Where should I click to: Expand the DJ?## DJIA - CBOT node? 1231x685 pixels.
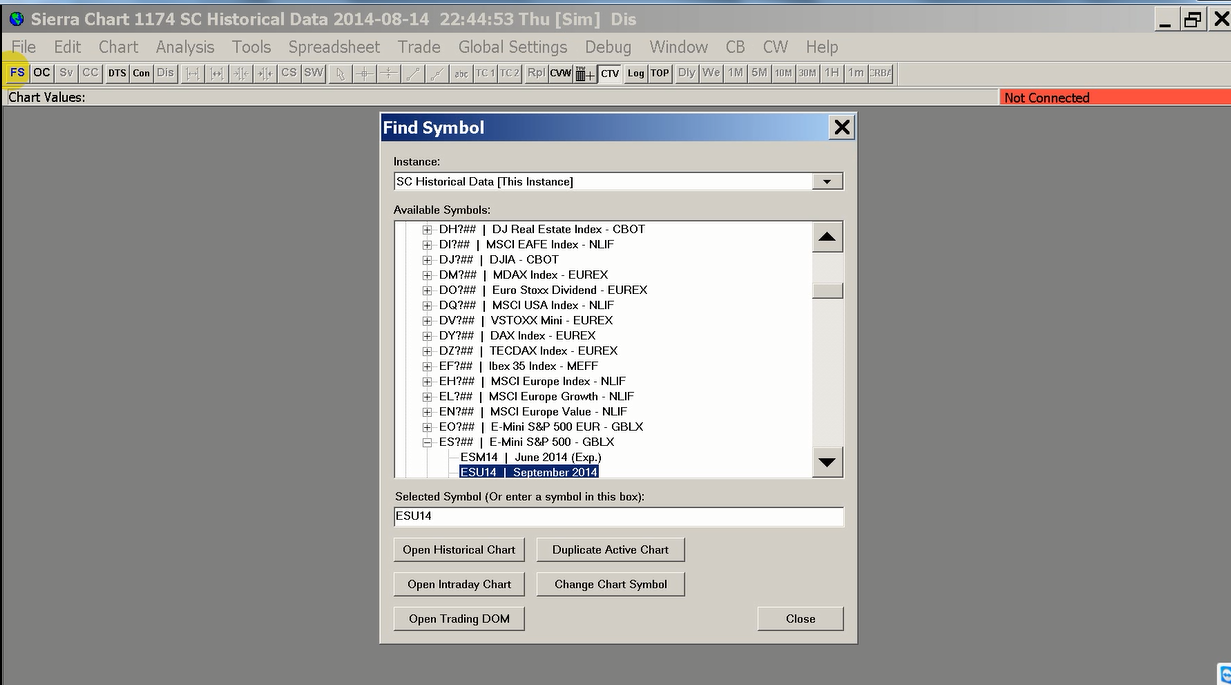coord(428,260)
